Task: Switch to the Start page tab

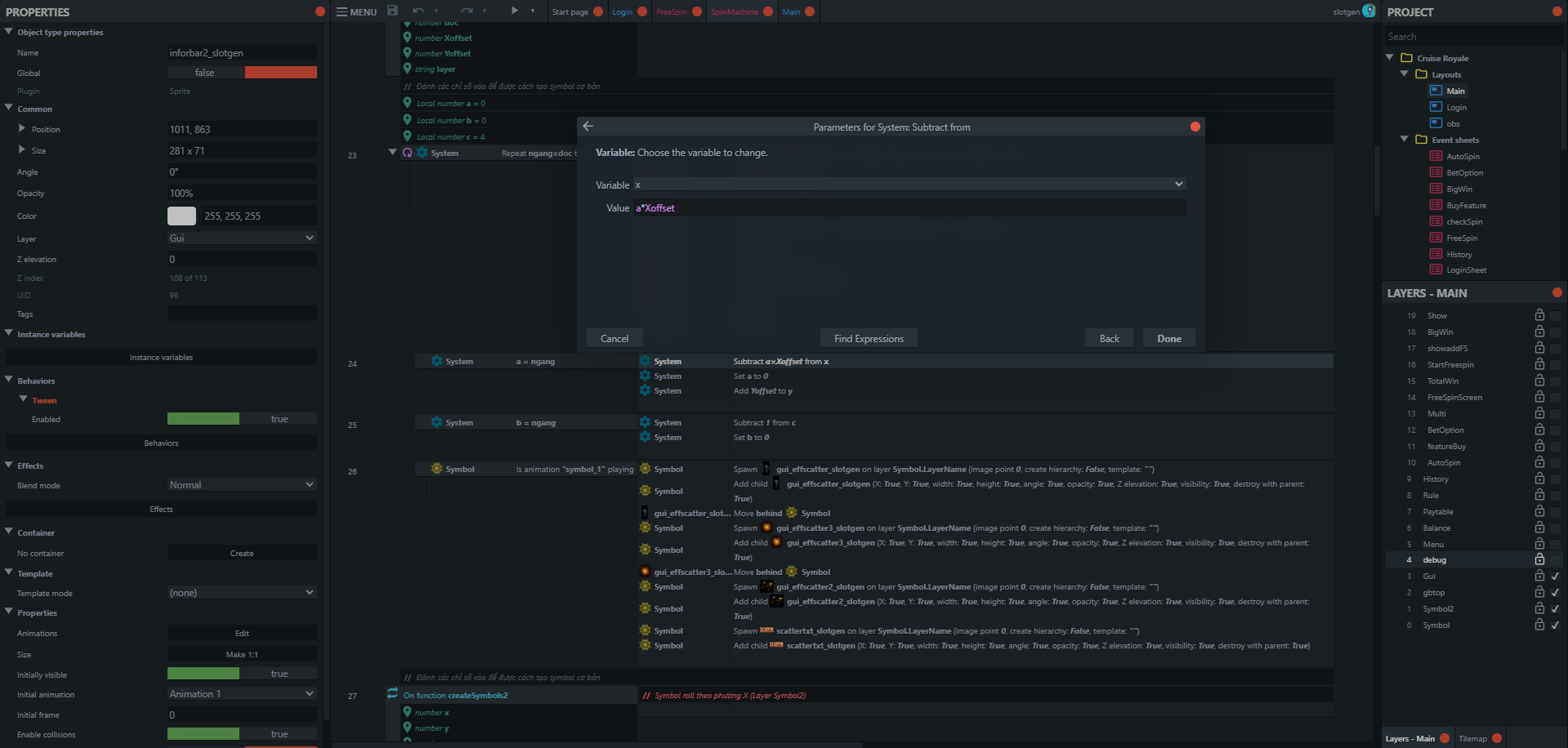Action: point(570,11)
